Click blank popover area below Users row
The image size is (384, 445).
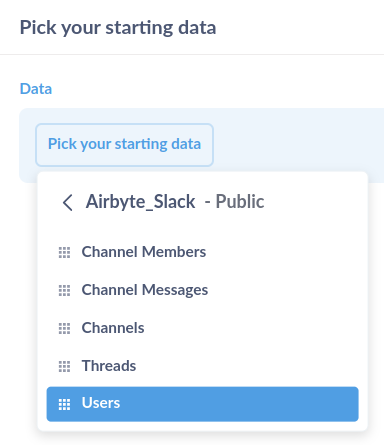coord(202,426)
